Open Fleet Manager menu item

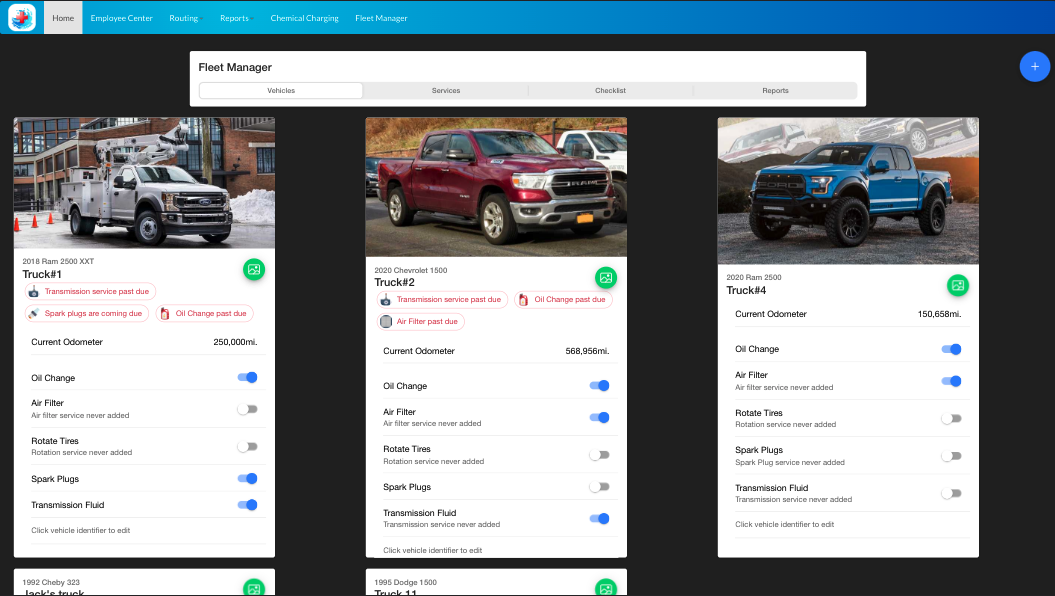381,18
